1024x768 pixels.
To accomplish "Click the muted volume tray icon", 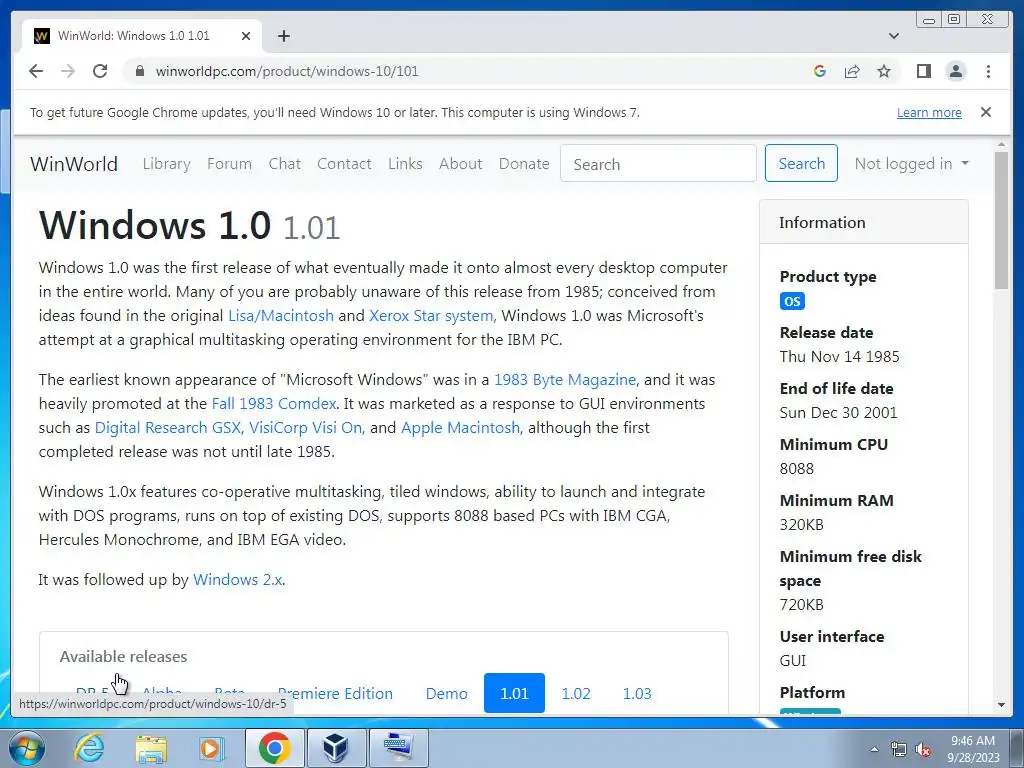I will (x=923, y=749).
